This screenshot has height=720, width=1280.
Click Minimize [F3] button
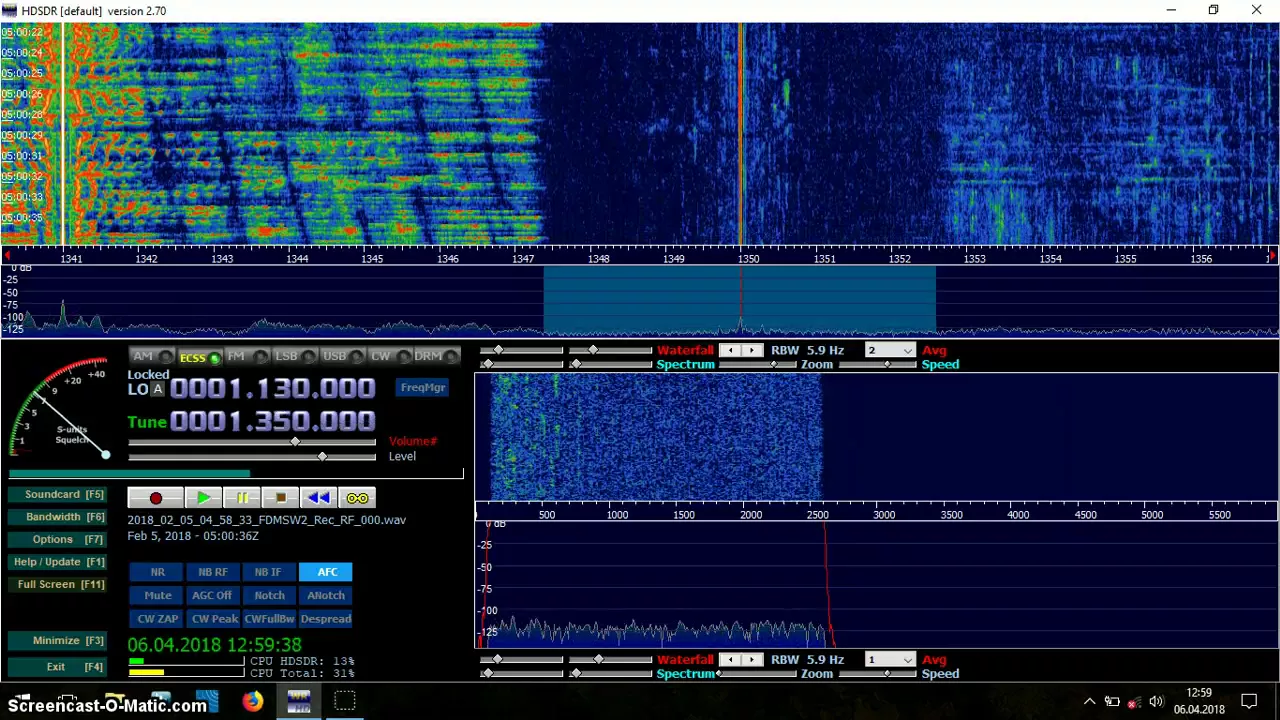pos(57,640)
